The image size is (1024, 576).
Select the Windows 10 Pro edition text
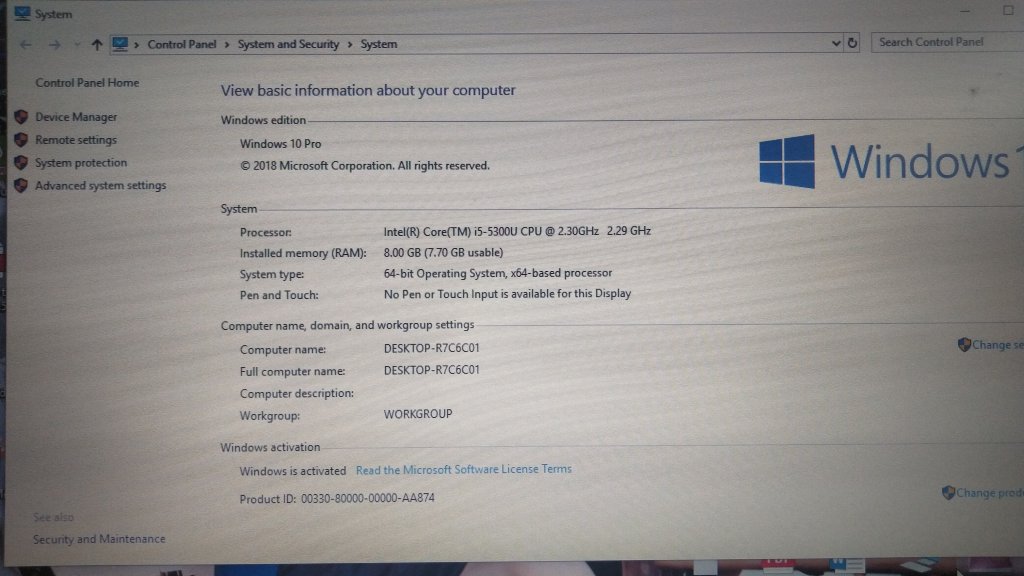tap(280, 144)
